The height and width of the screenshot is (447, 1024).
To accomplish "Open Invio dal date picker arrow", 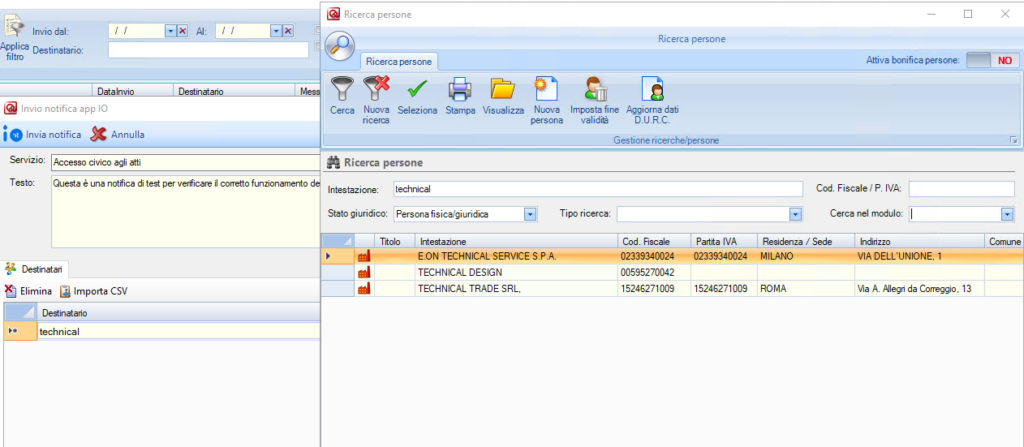I will point(170,31).
